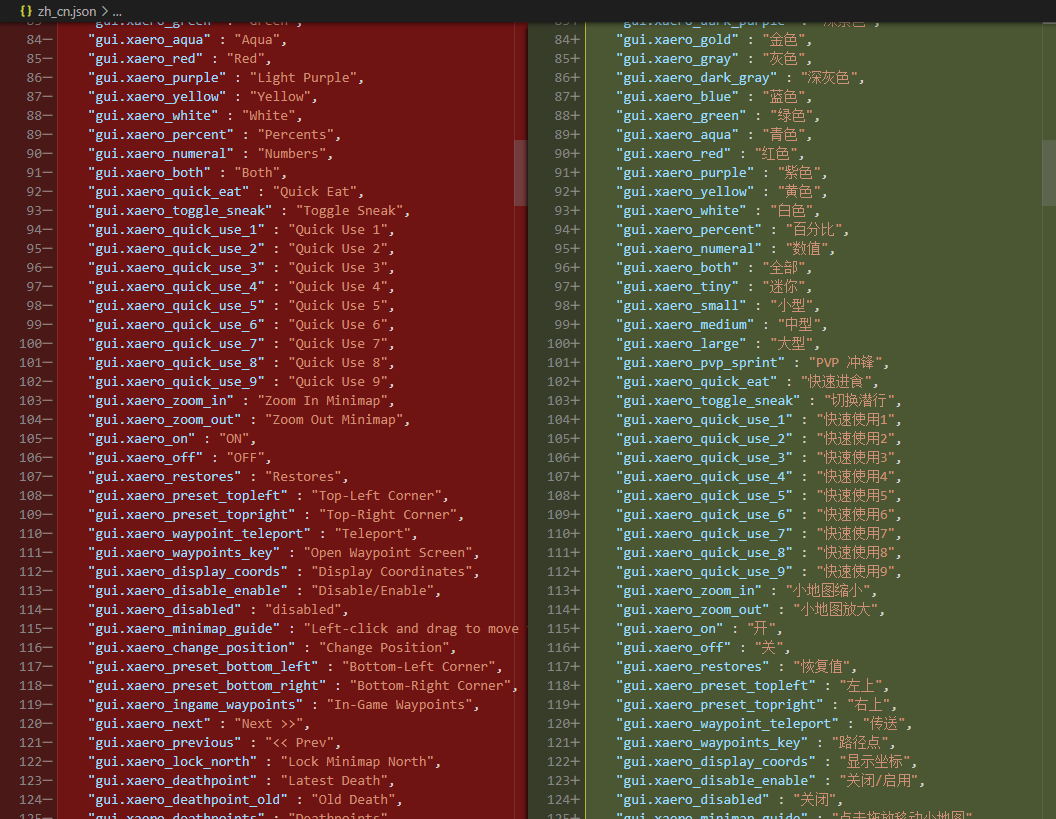Click added line "gui.xaero_large" : "大型"

click(x=717, y=343)
